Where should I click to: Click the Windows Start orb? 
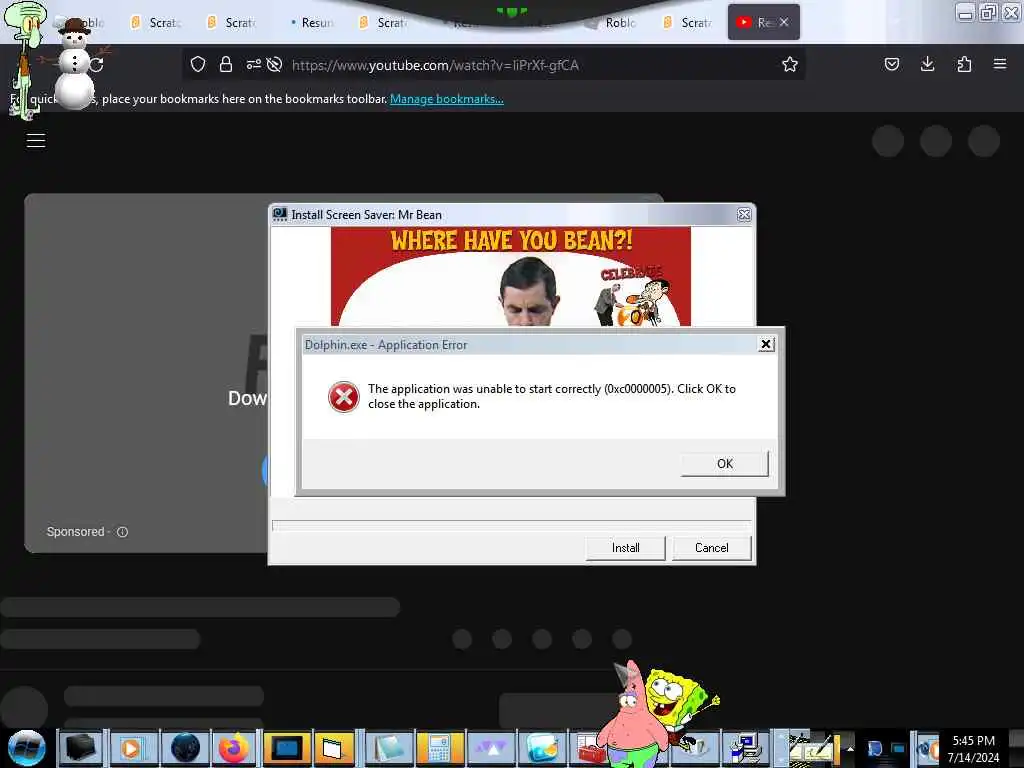tap(26, 748)
